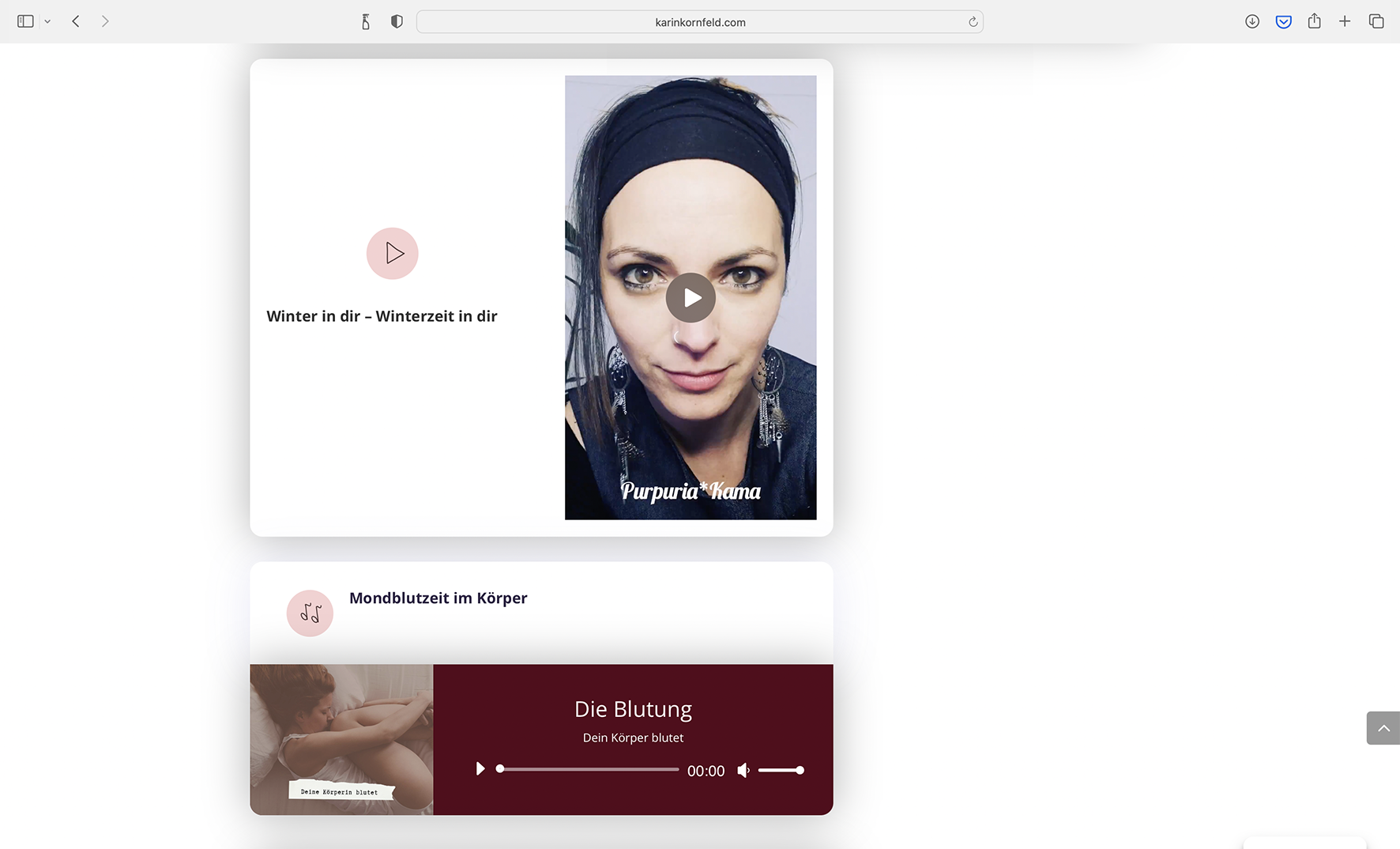This screenshot has height=849, width=1400.
Task: Play the Purpuria*Kama video
Action: [691, 298]
